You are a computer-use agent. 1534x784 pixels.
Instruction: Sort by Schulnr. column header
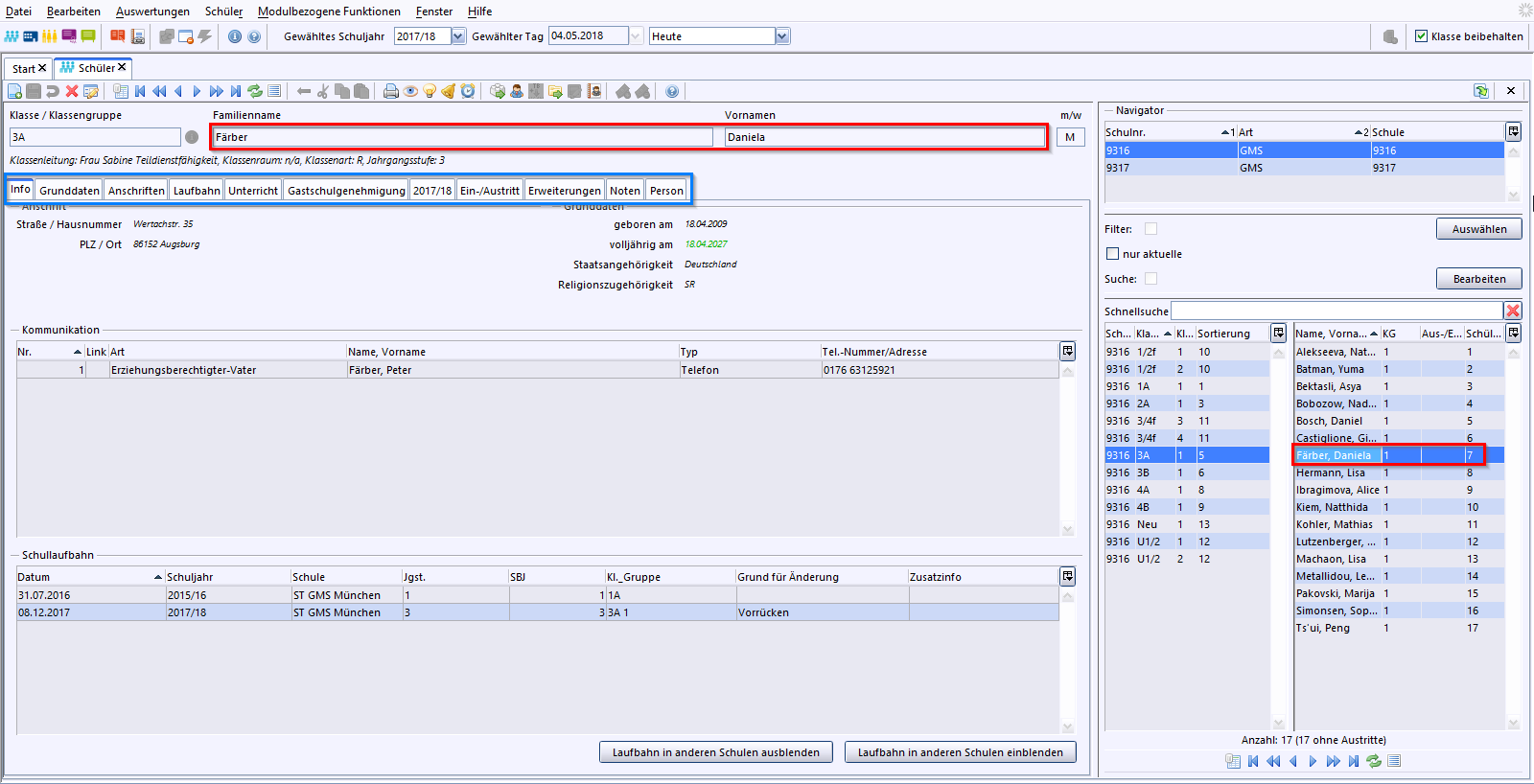tap(1170, 132)
